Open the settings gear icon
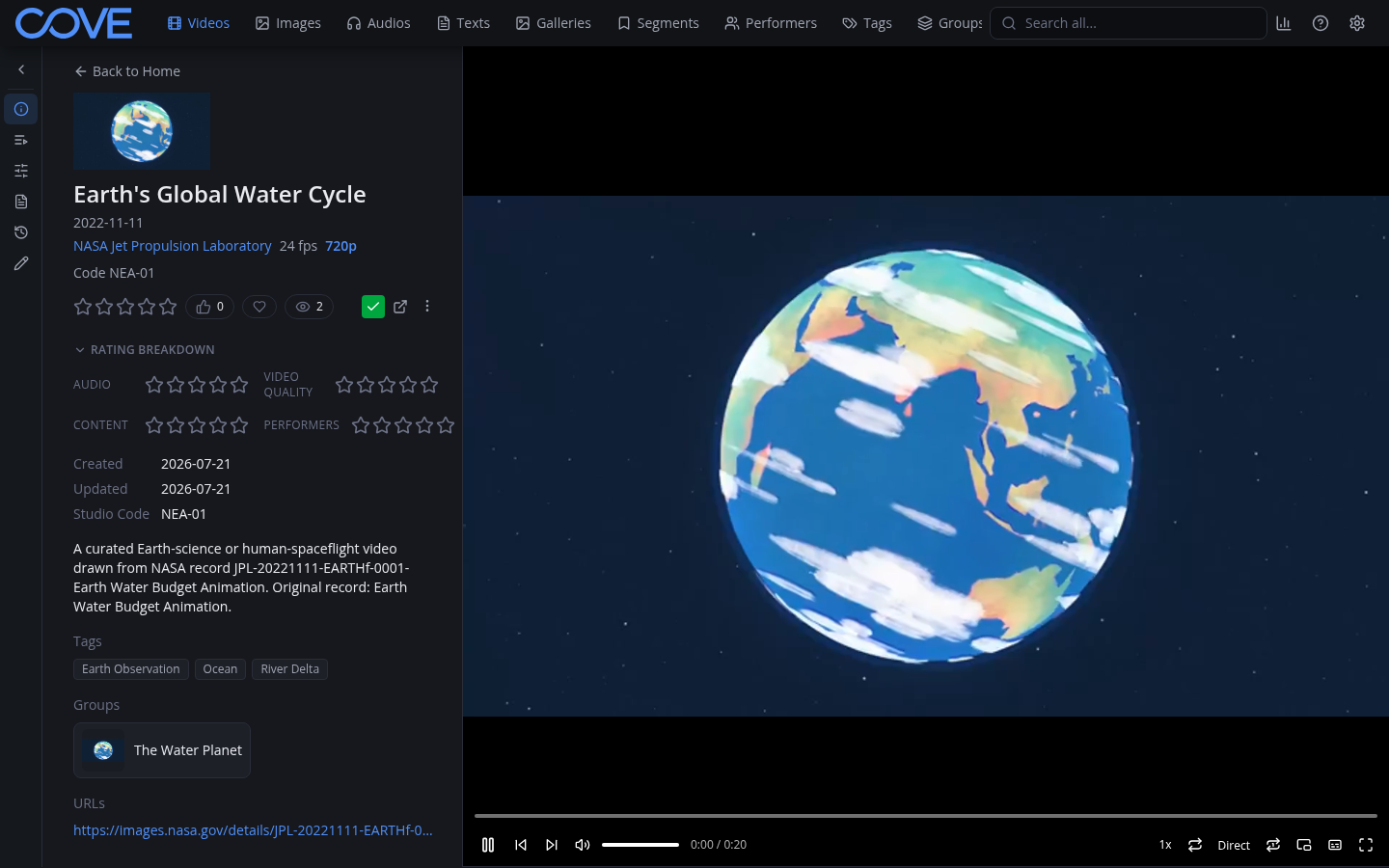 coord(1357,23)
